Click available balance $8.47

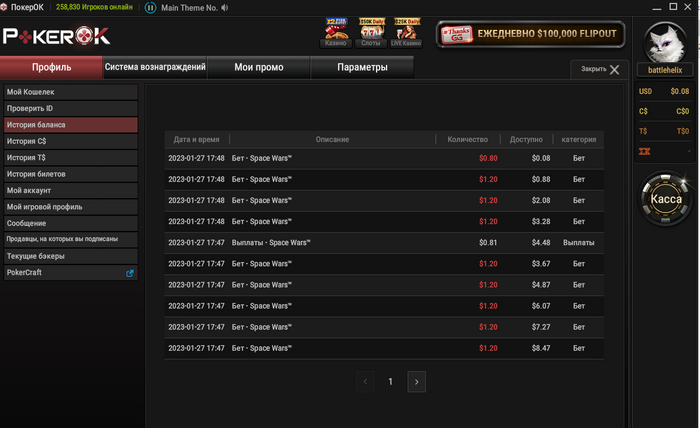click(541, 348)
